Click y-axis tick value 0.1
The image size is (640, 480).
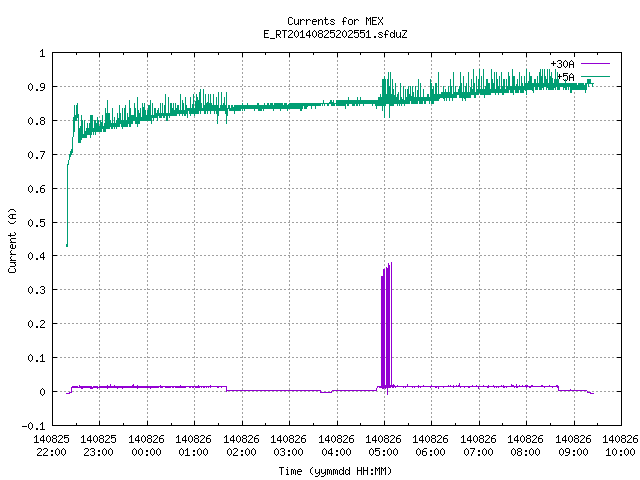tap(36, 358)
